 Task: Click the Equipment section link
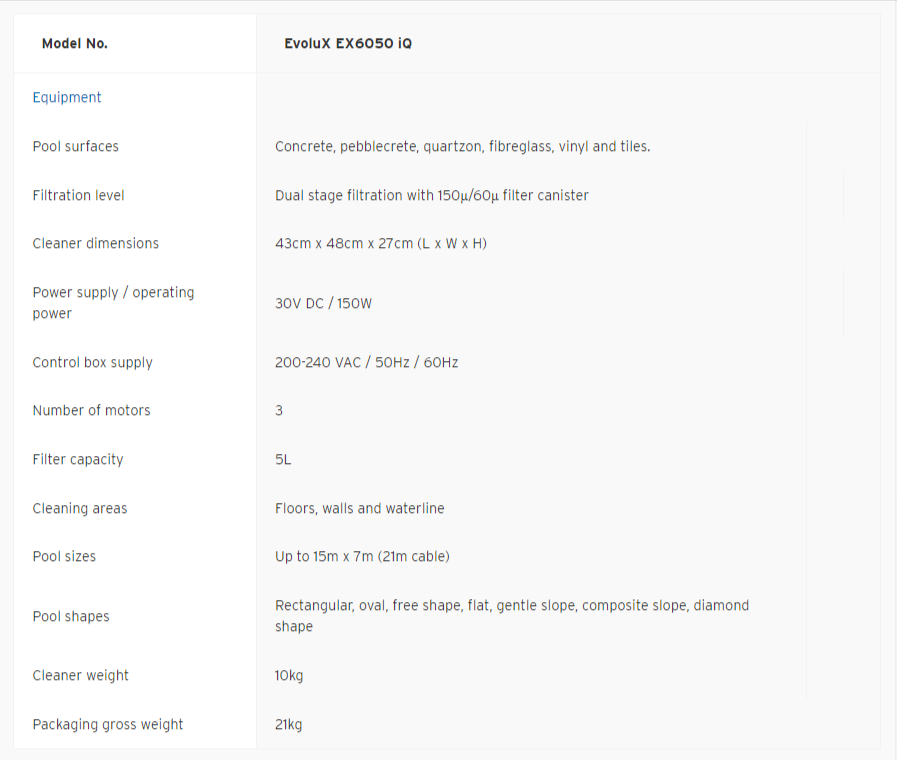click(66, 97)
